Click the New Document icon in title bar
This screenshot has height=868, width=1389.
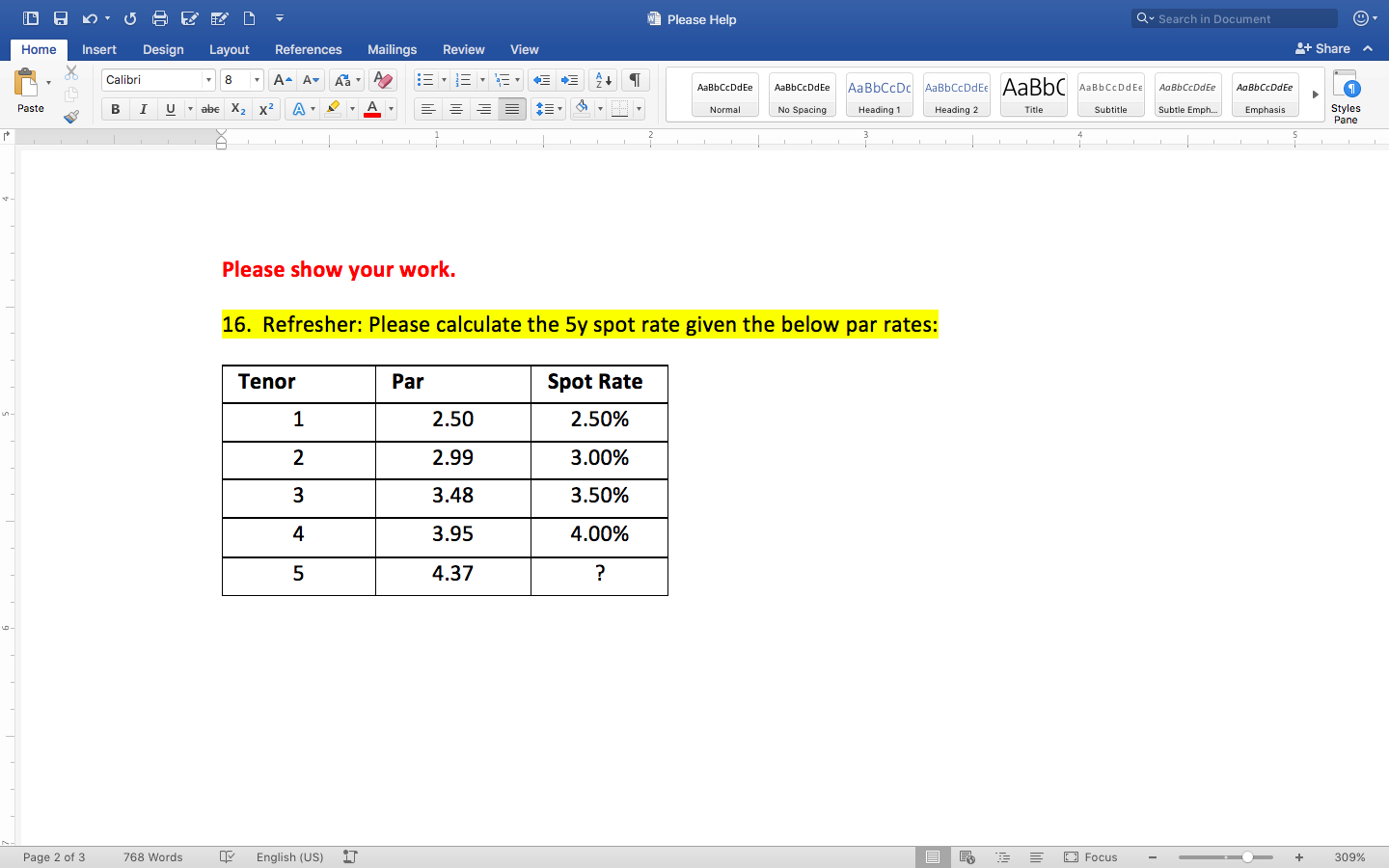click(249, 18)
